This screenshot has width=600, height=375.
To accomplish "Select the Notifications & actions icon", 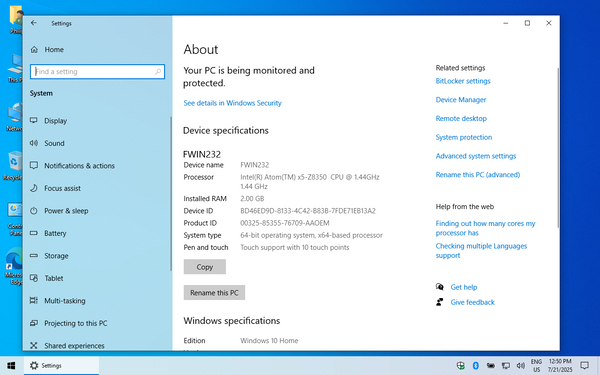I will tap(34, 165).
